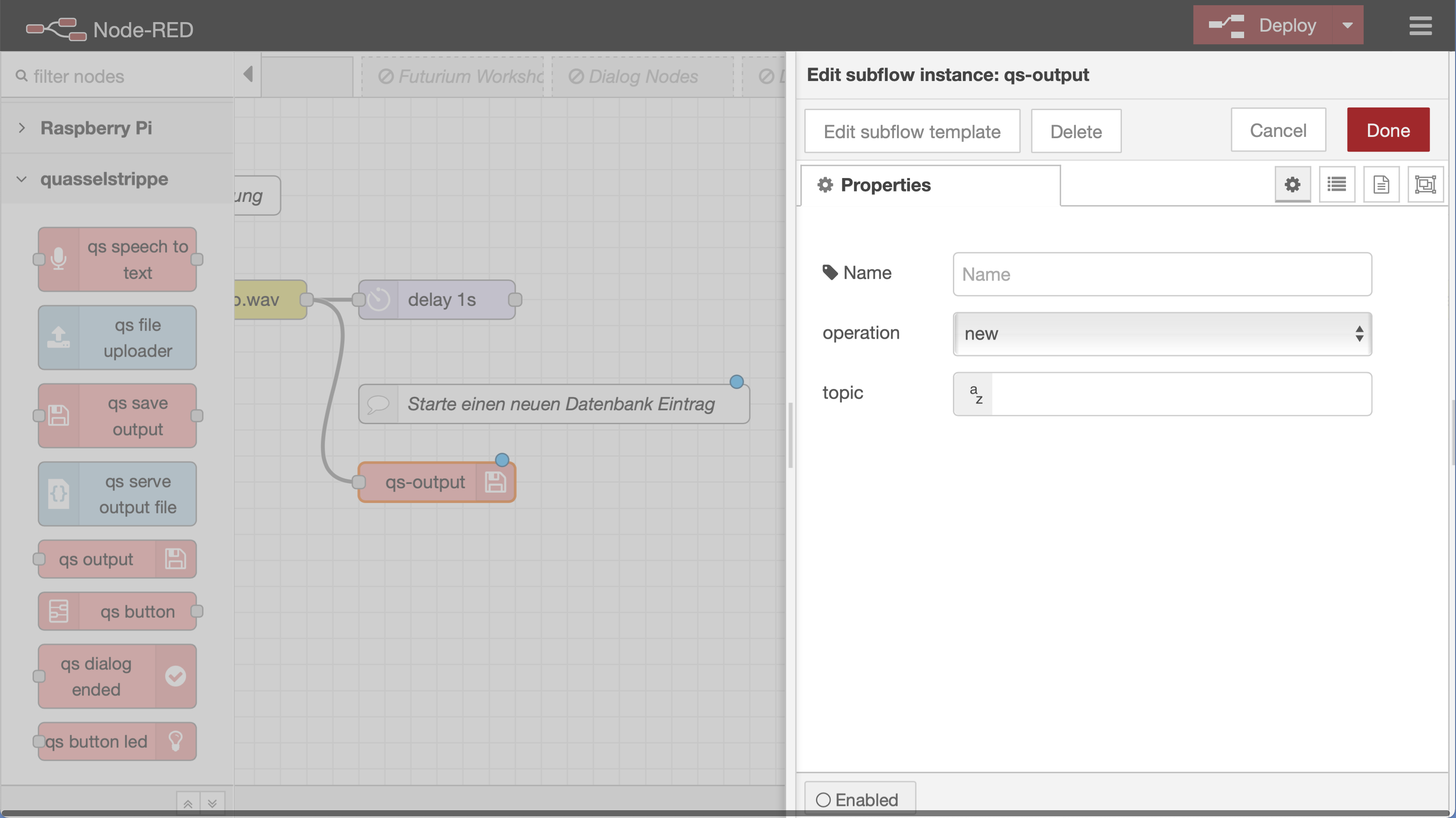Click the filter nodes search field
This screenshot has height=818, width=1456.
point(117,76)
